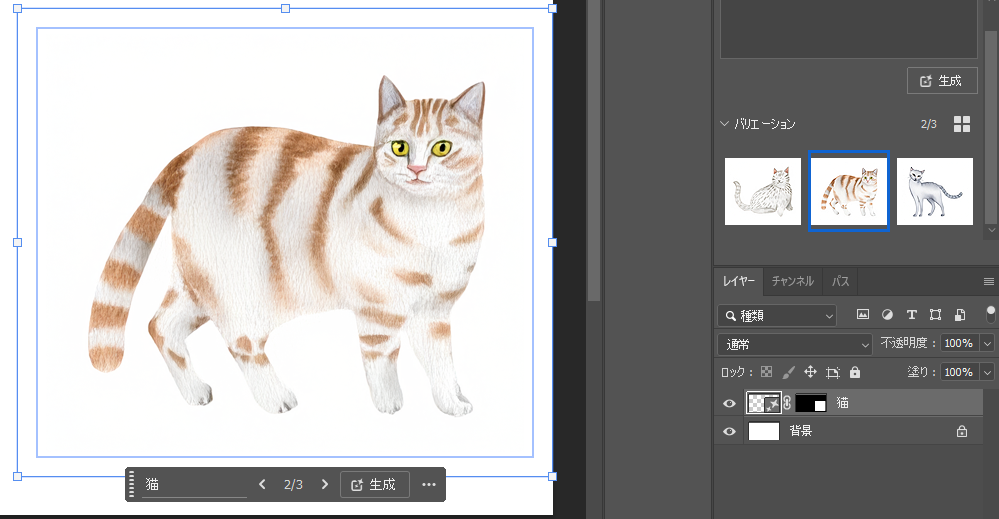999x519 pixels.
Task: Collapse the バリエーション section
Action: 725,124
